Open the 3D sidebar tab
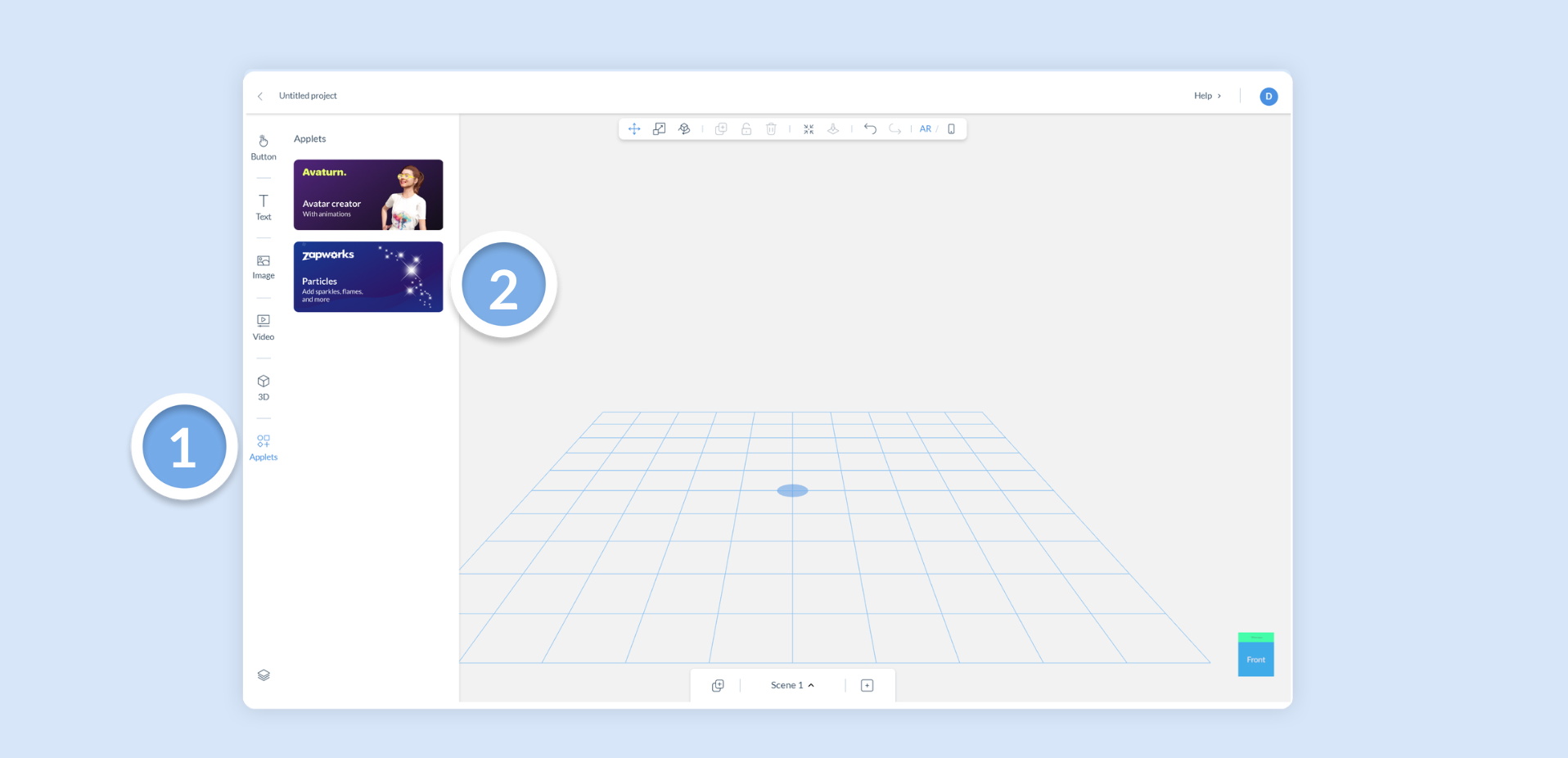 [264, 388]
